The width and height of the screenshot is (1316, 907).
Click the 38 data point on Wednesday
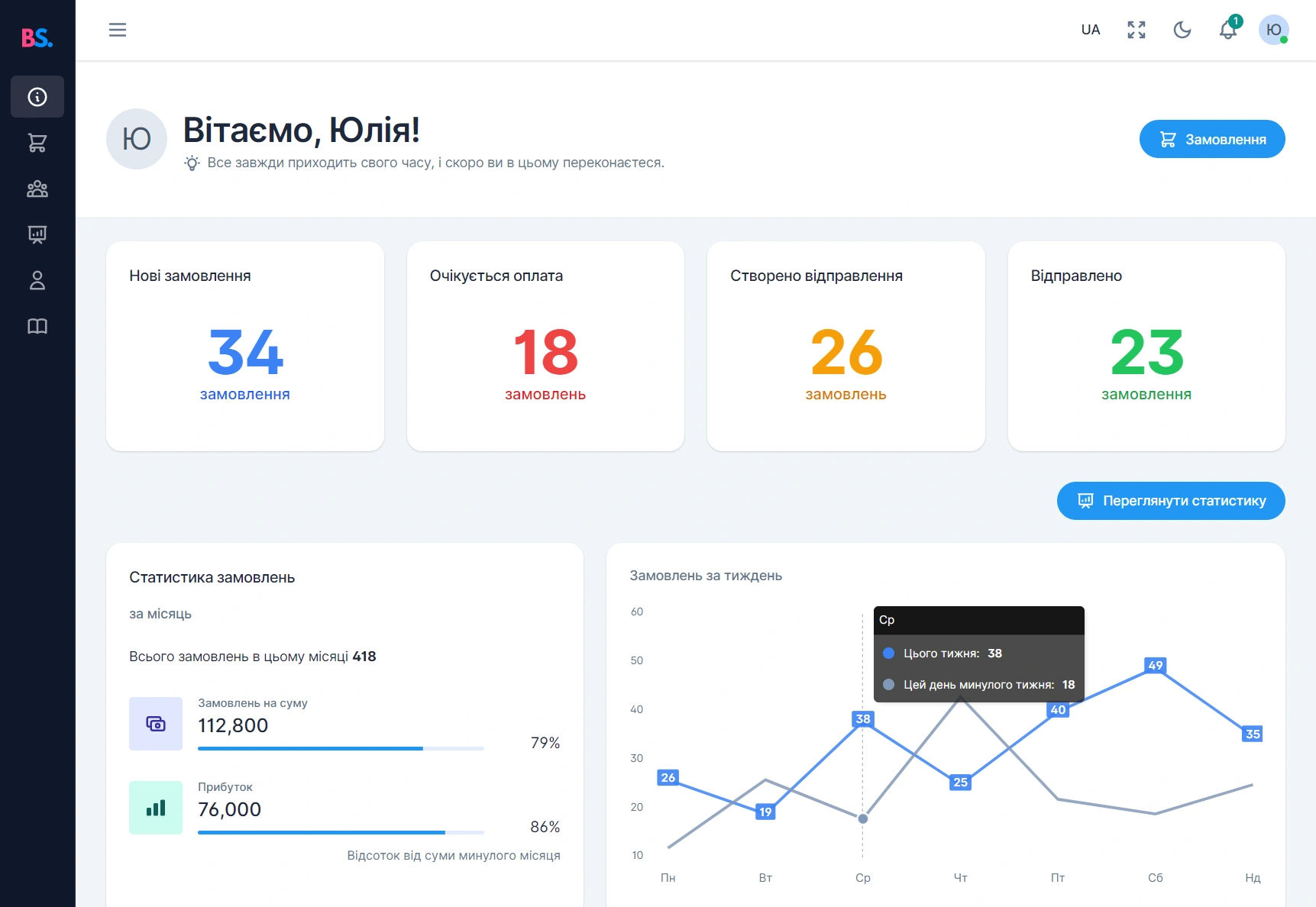(863, 718)
